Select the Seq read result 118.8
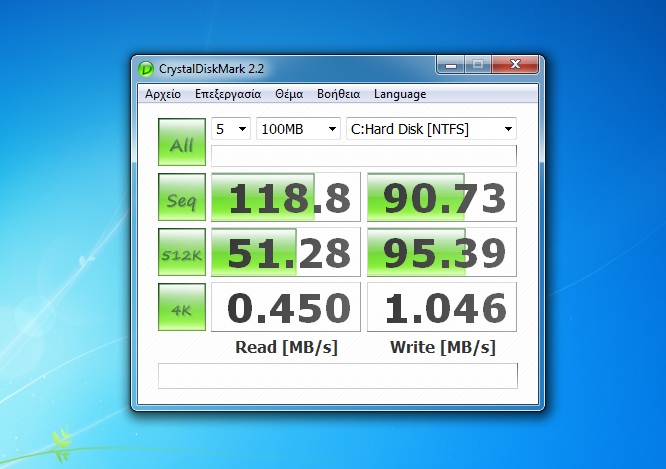Screen dimensions: 666x469 point(286,197)
